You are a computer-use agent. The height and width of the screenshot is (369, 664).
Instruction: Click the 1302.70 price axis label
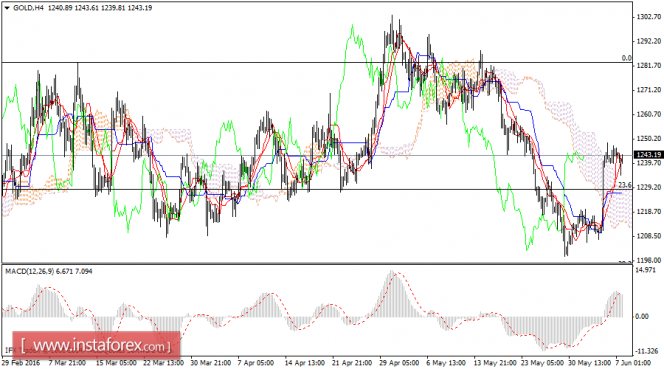(648, 17)
